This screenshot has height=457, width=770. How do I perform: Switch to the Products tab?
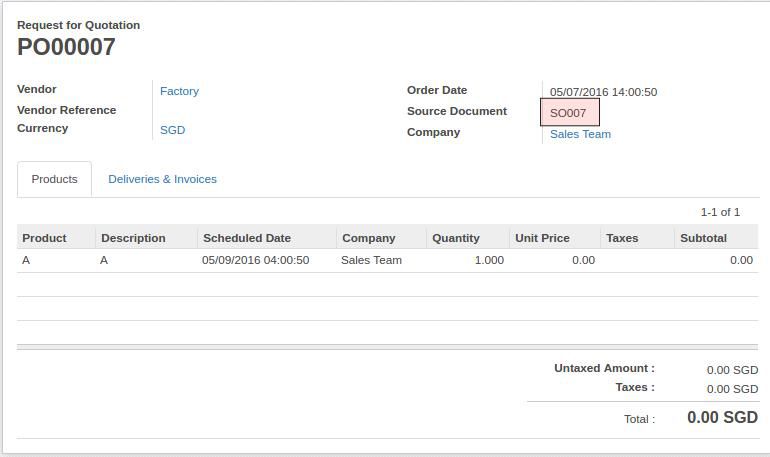coord(54,179)
